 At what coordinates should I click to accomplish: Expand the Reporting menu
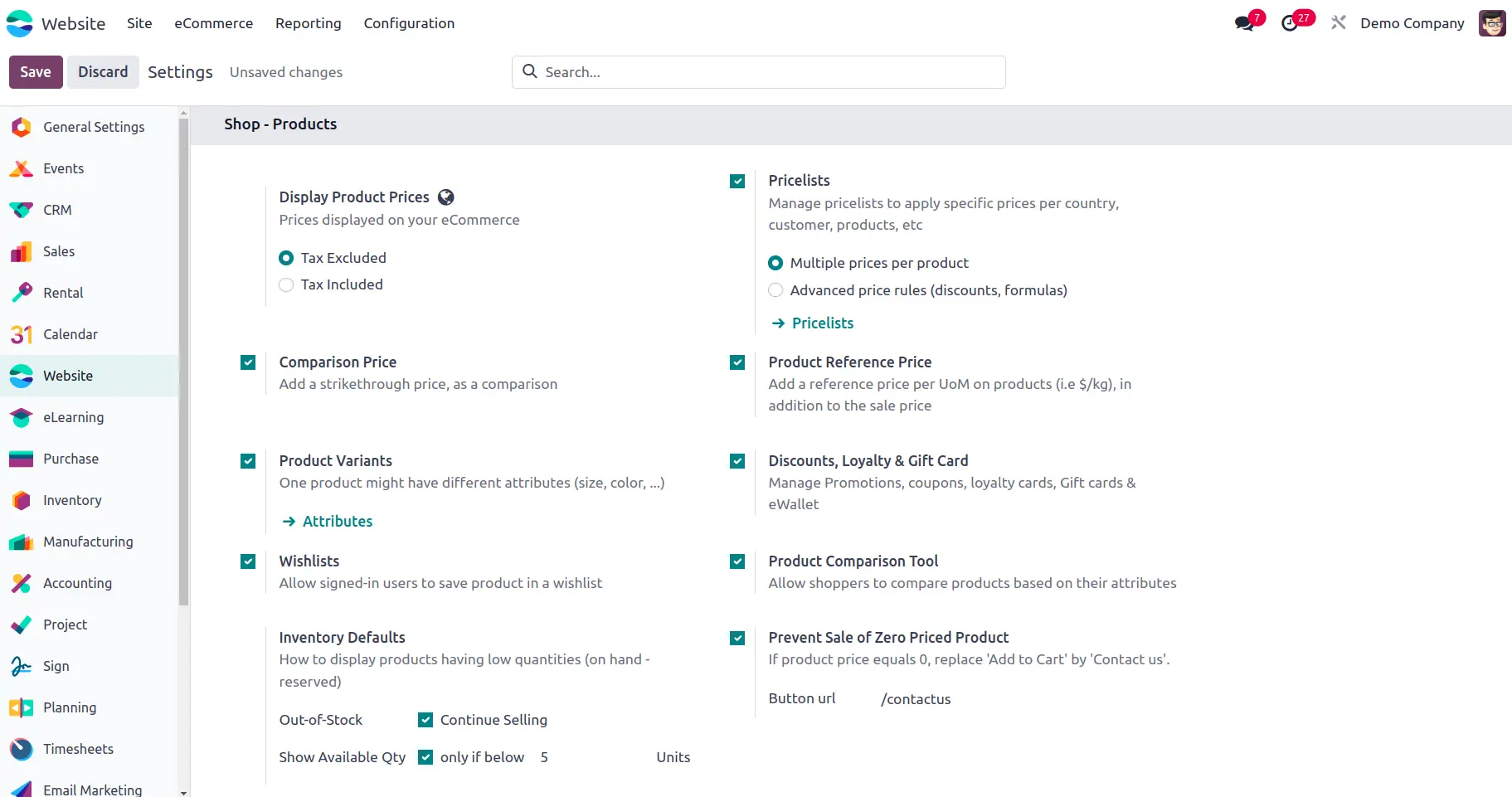tap(308, 23)
